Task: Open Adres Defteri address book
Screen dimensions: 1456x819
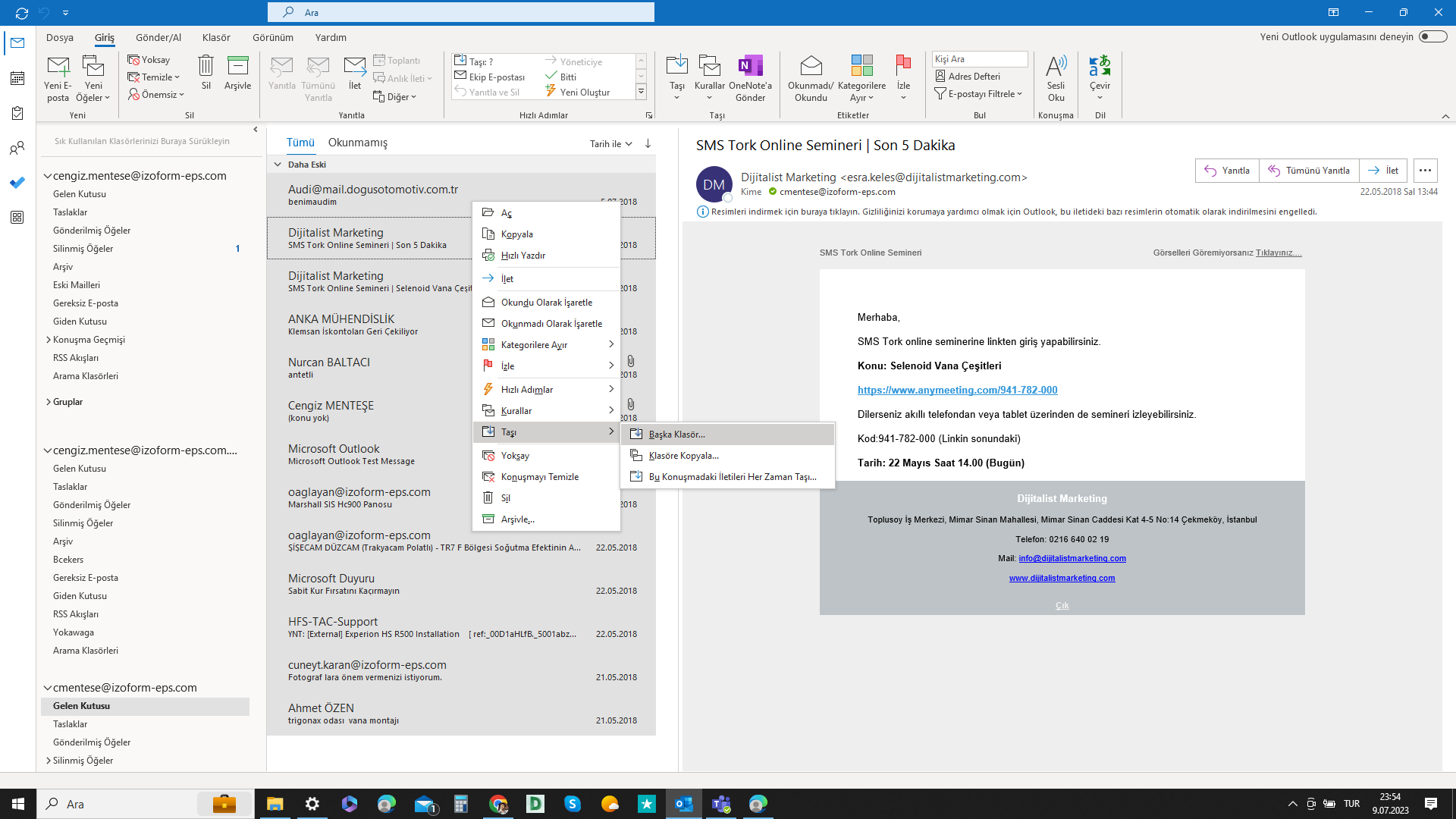Action: pyautogui.click(x=968, y=77)
